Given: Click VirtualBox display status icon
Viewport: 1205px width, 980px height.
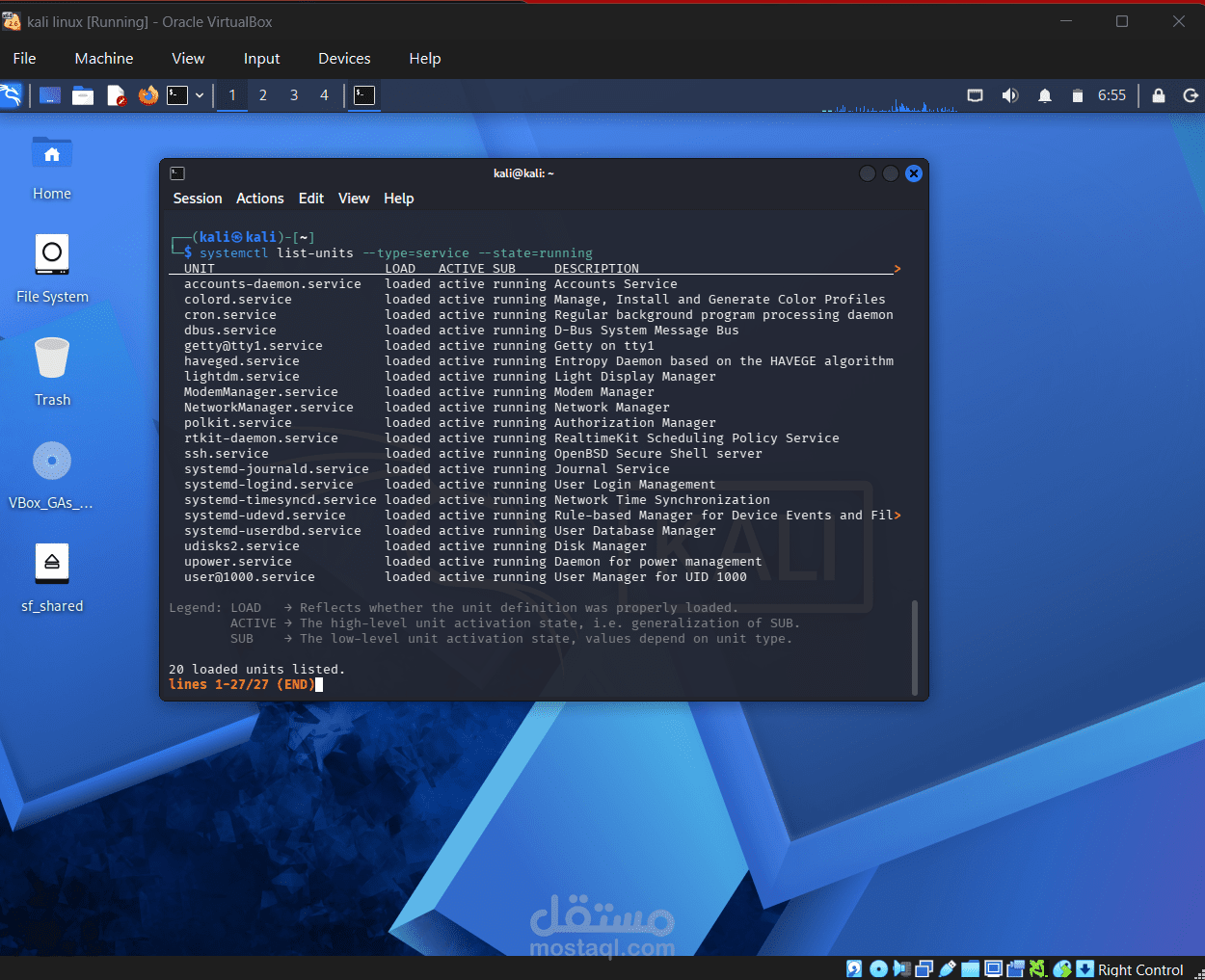Looking at the screenshot, I should click(x=993, y=969).
